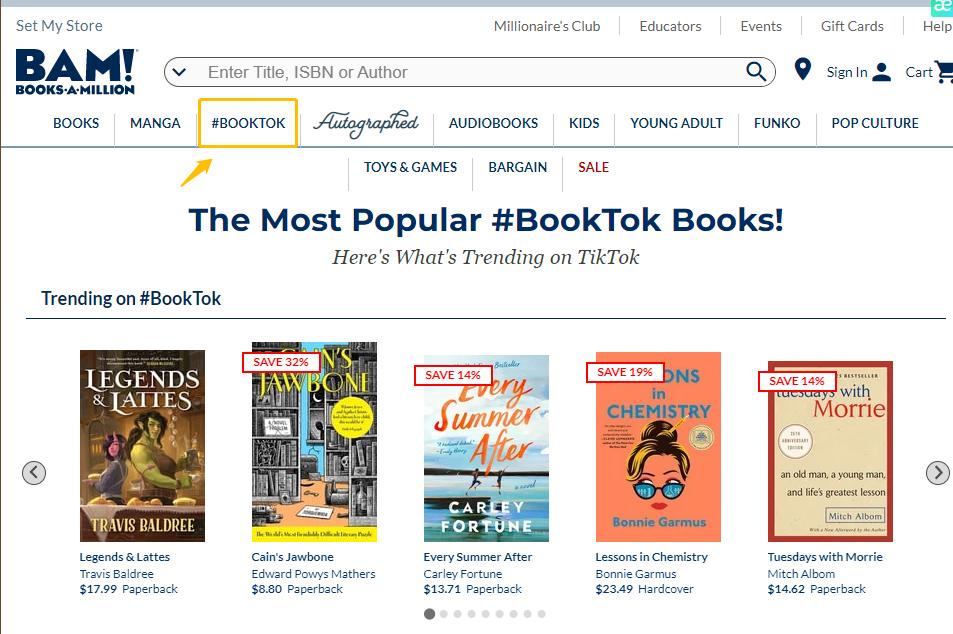
Task: Select the SALE menu item
Action: click(593, 167)
